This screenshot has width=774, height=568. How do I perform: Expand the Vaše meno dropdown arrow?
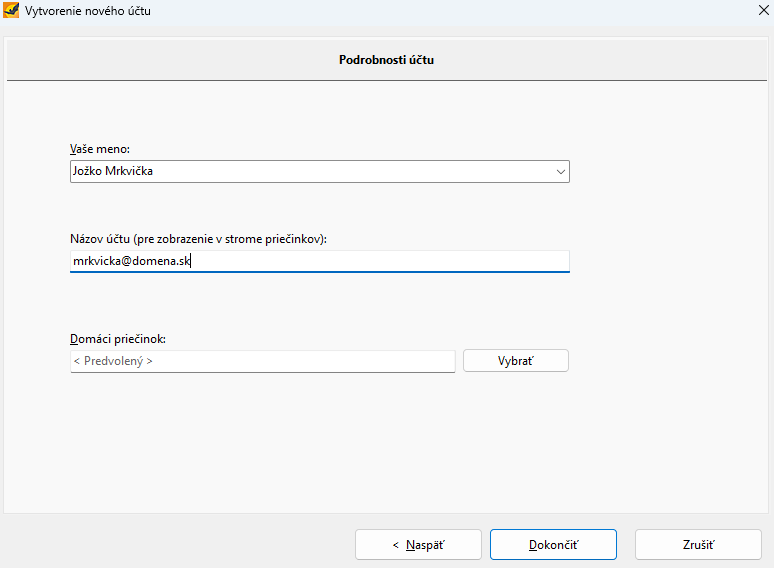pos(560,172)
